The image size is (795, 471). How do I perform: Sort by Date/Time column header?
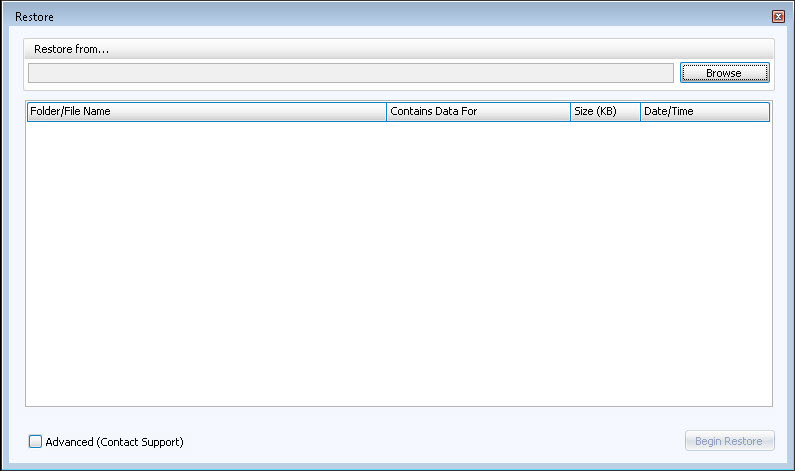click(704, 112)
